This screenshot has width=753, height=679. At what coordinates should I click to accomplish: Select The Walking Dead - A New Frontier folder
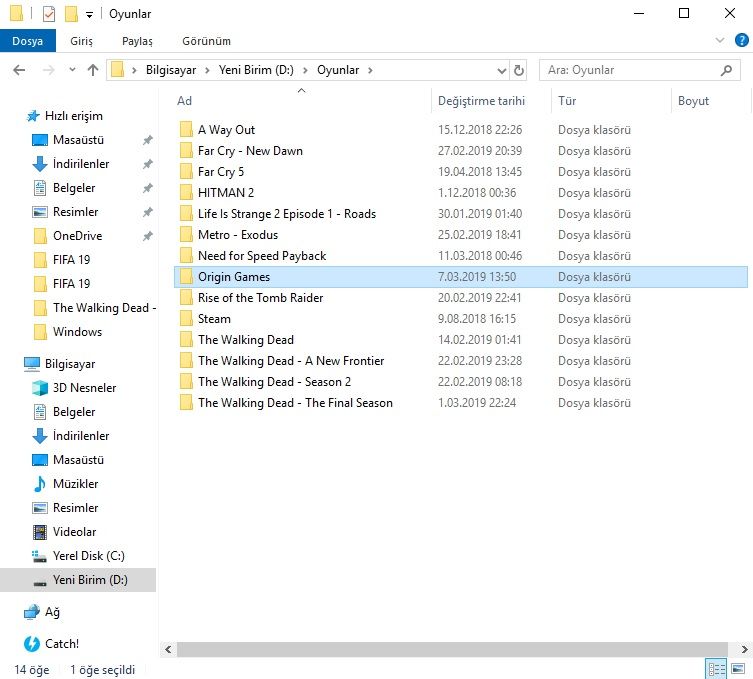(291, 361)
